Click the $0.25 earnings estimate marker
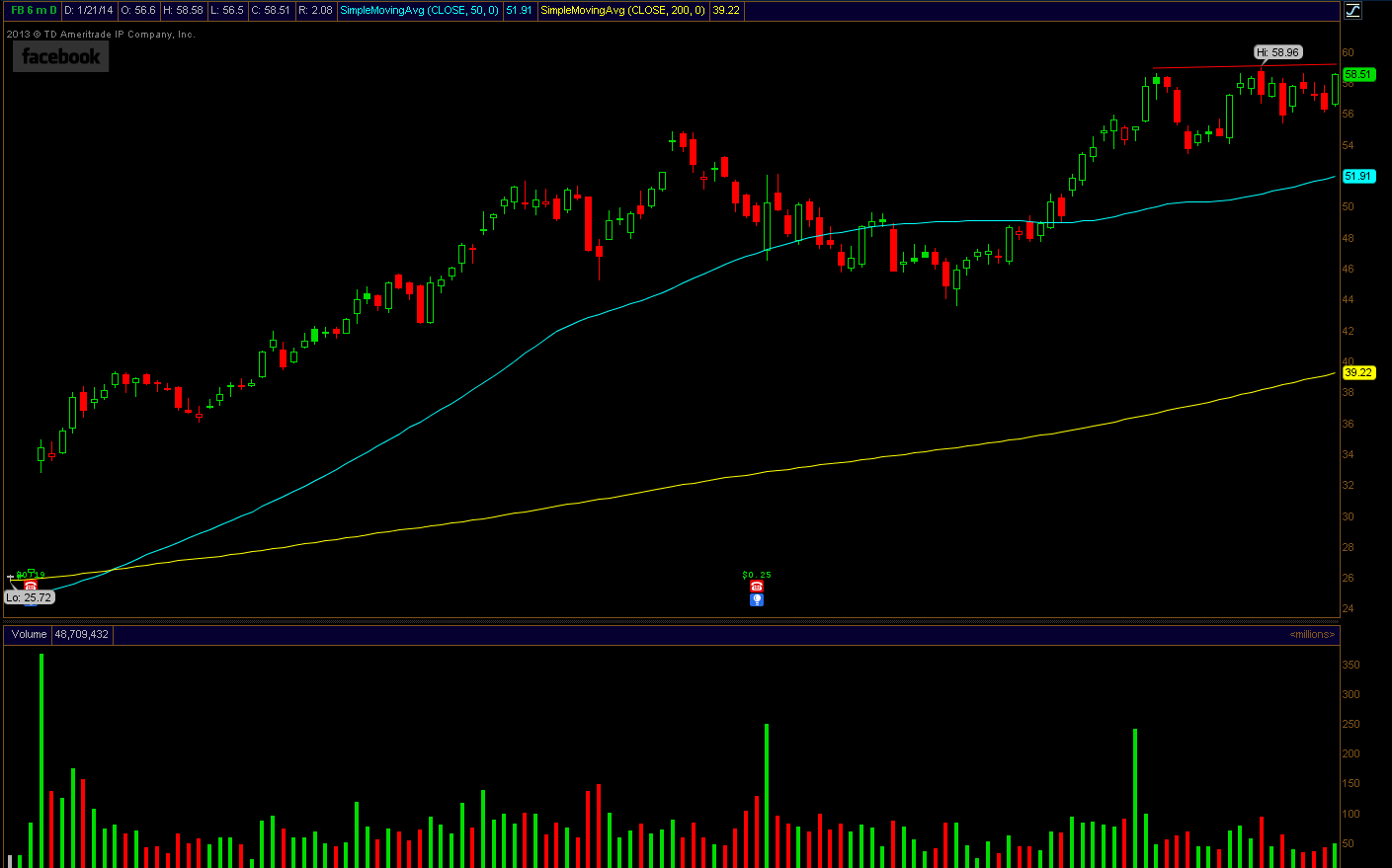 (757, 575)
